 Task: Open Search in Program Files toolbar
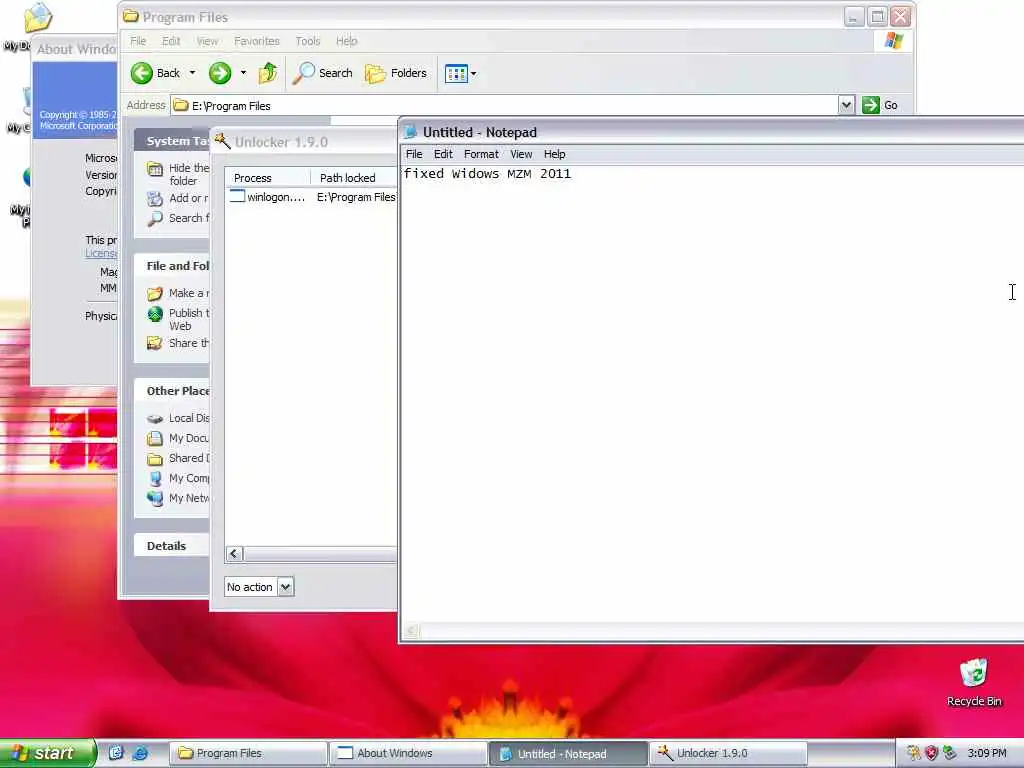(x=323, y=73)
